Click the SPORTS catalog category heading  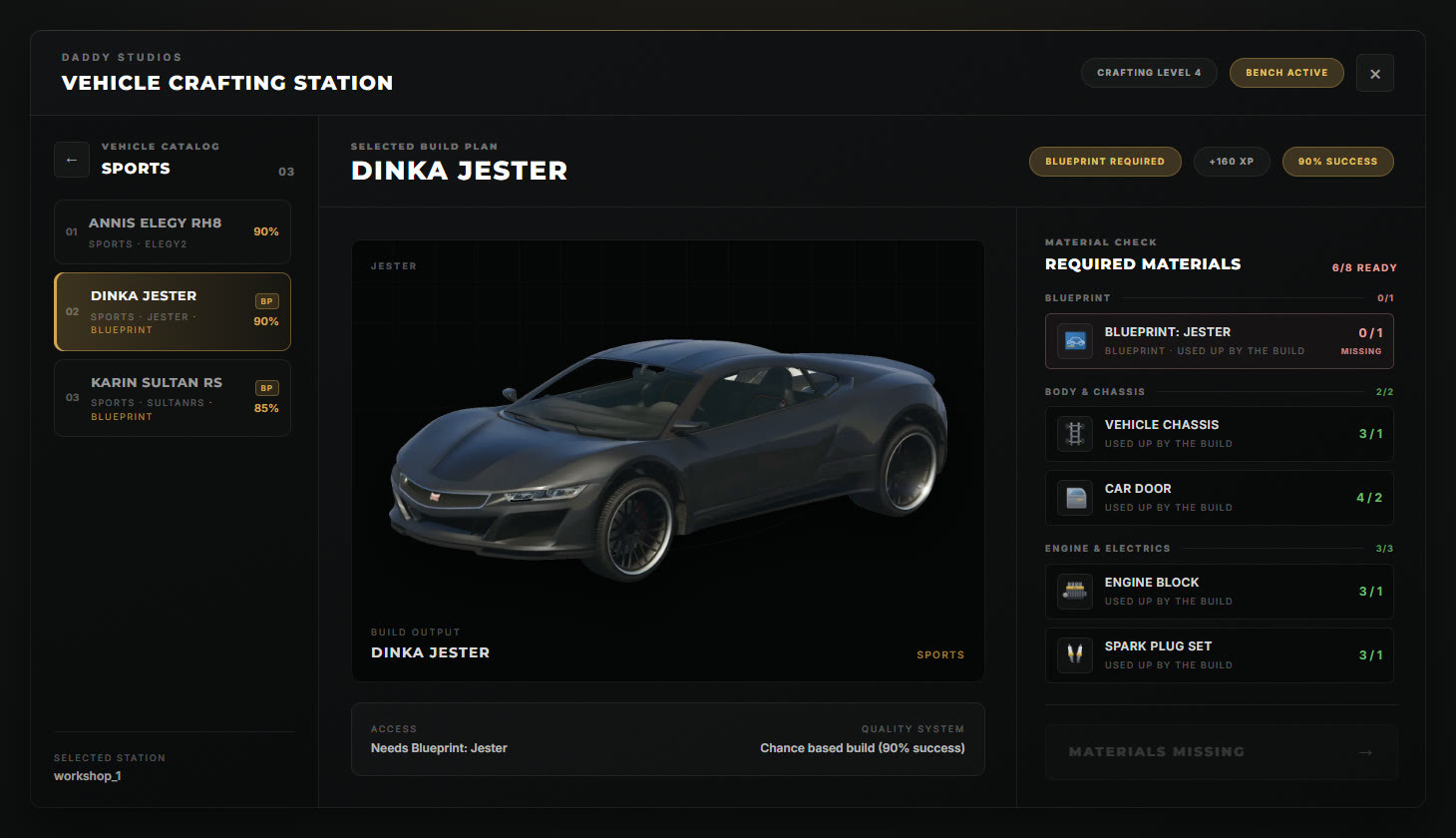tap(136, 169)
